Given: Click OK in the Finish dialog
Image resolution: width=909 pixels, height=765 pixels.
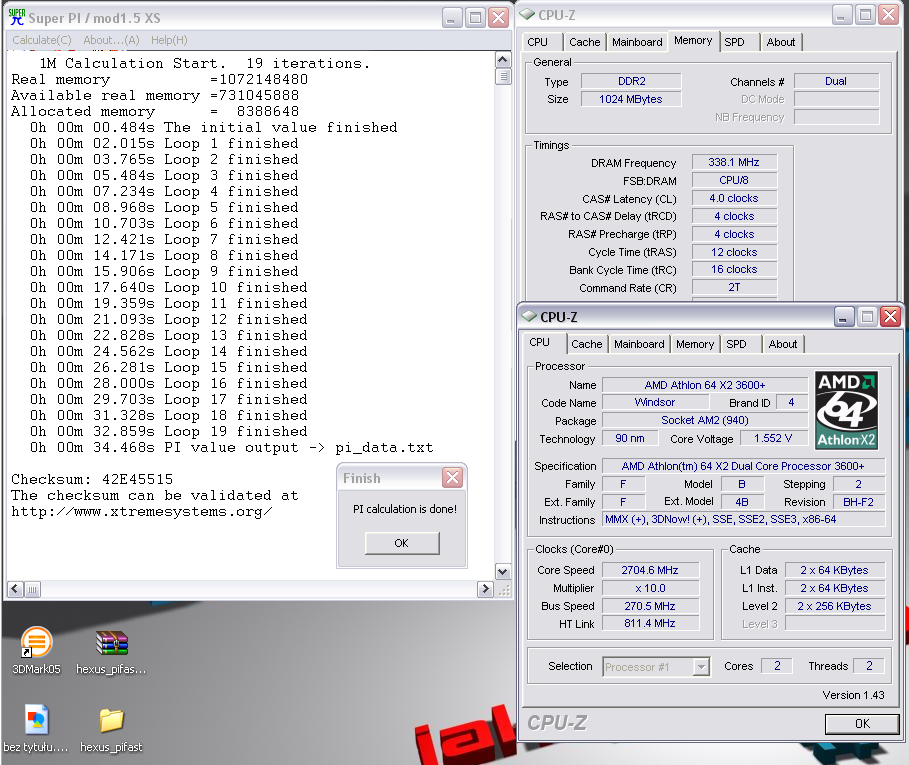Looking at the screenshot, I should point(402,543).
